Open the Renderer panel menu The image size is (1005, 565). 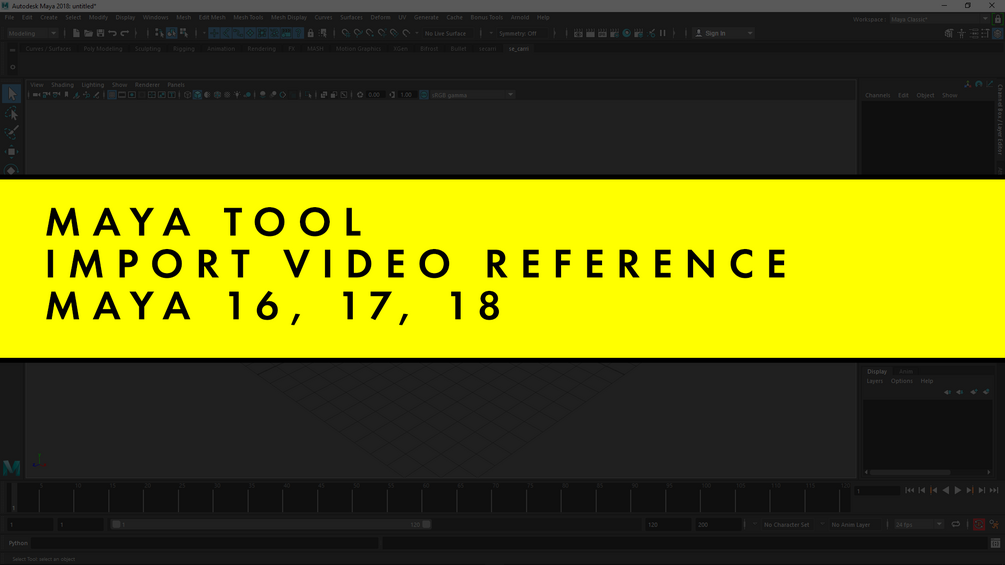coord(147,85)
